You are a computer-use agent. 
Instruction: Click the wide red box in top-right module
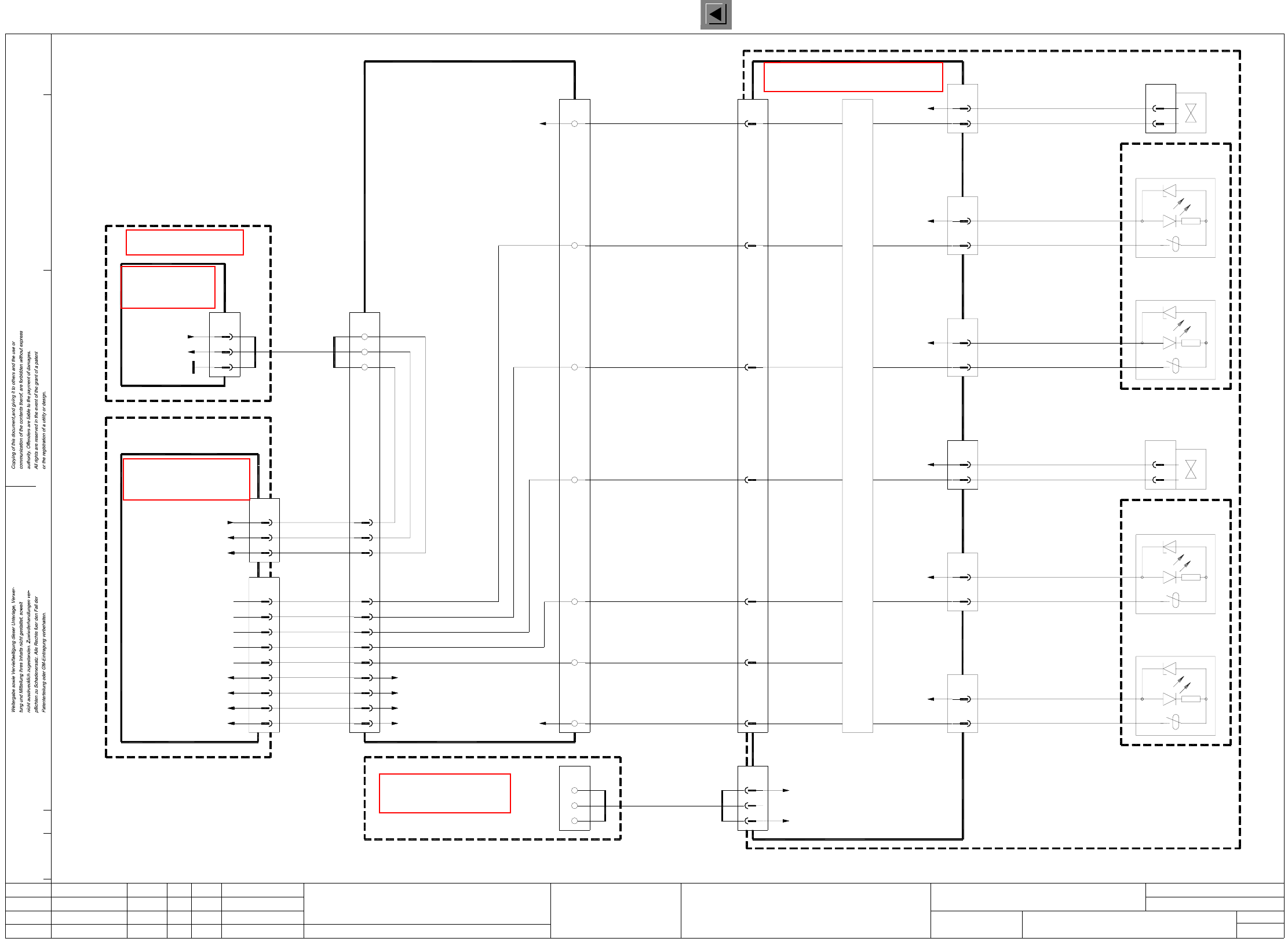pos(852,77)
